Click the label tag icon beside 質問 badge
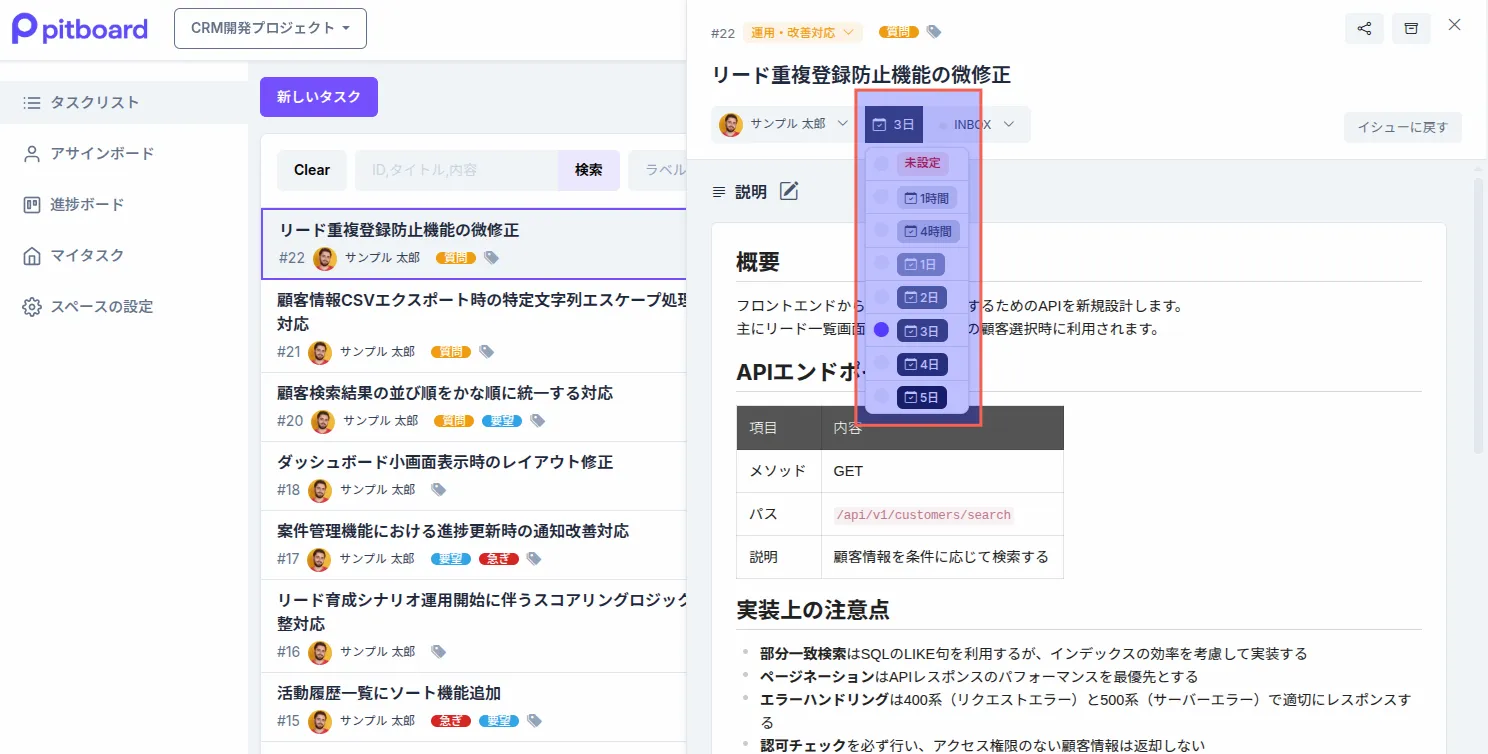This screenshot has width=1488, height=754. click(x=933, y=31)
